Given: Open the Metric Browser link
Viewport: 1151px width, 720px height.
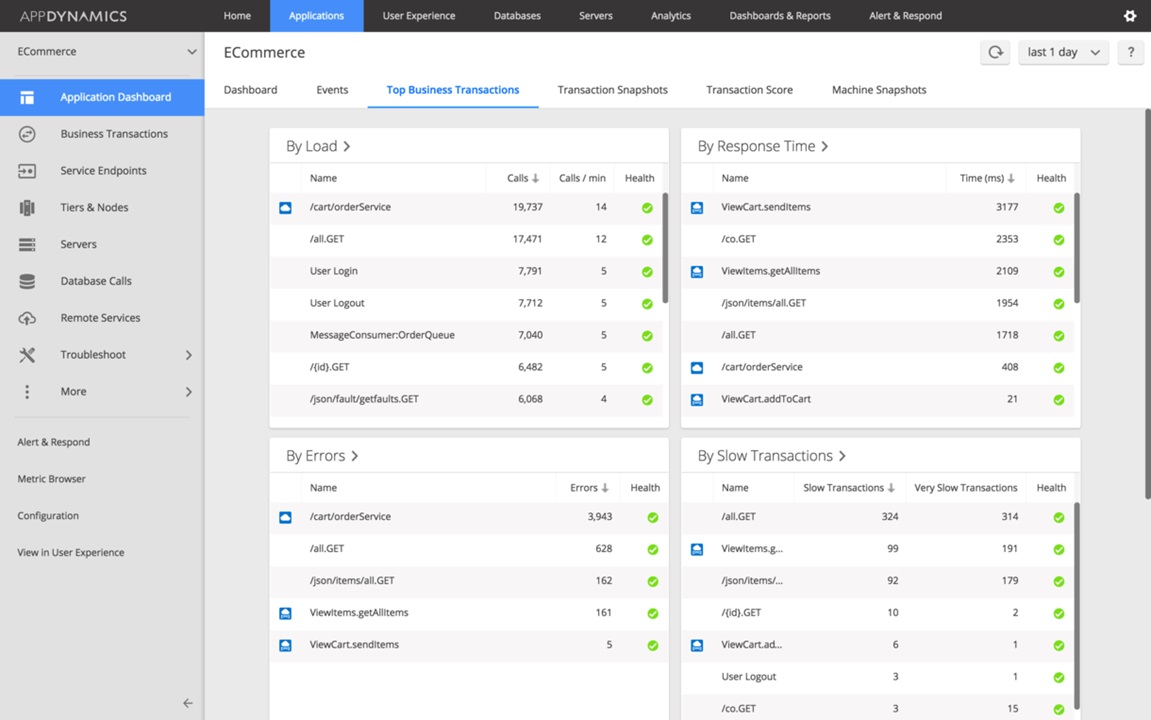Looking at the screenshot, I should [51, 479].
